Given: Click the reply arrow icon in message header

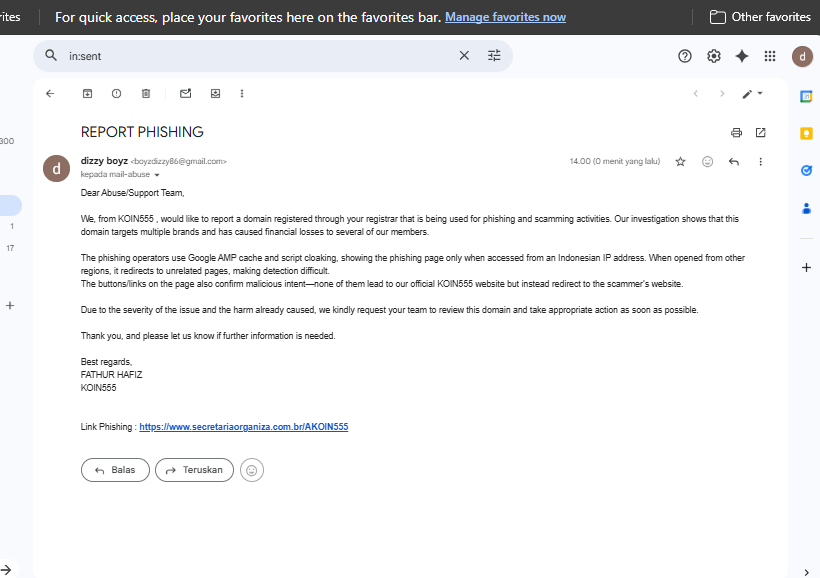Looking at the screenshot, I should coord(734,161).
